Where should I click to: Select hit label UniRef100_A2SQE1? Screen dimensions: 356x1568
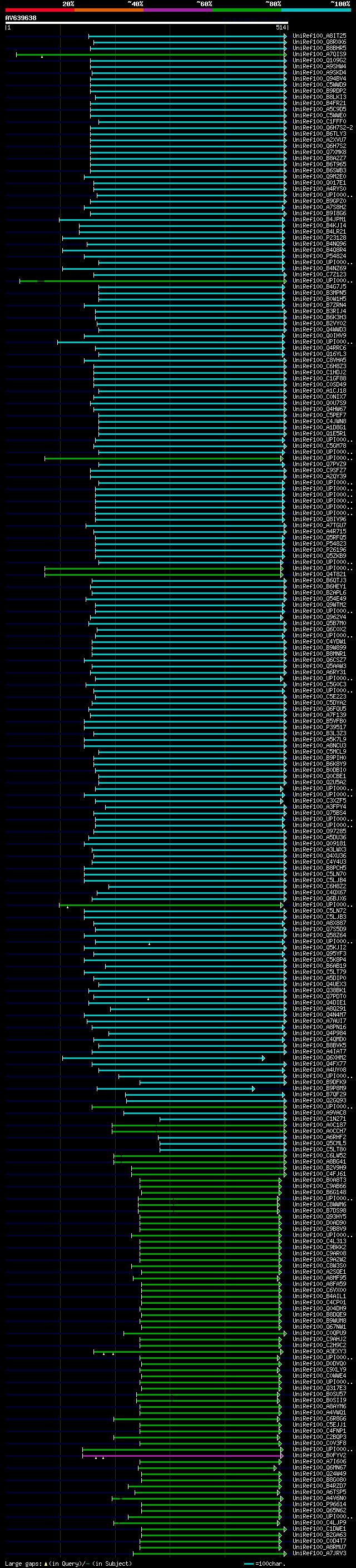(x=319, y=1272)
